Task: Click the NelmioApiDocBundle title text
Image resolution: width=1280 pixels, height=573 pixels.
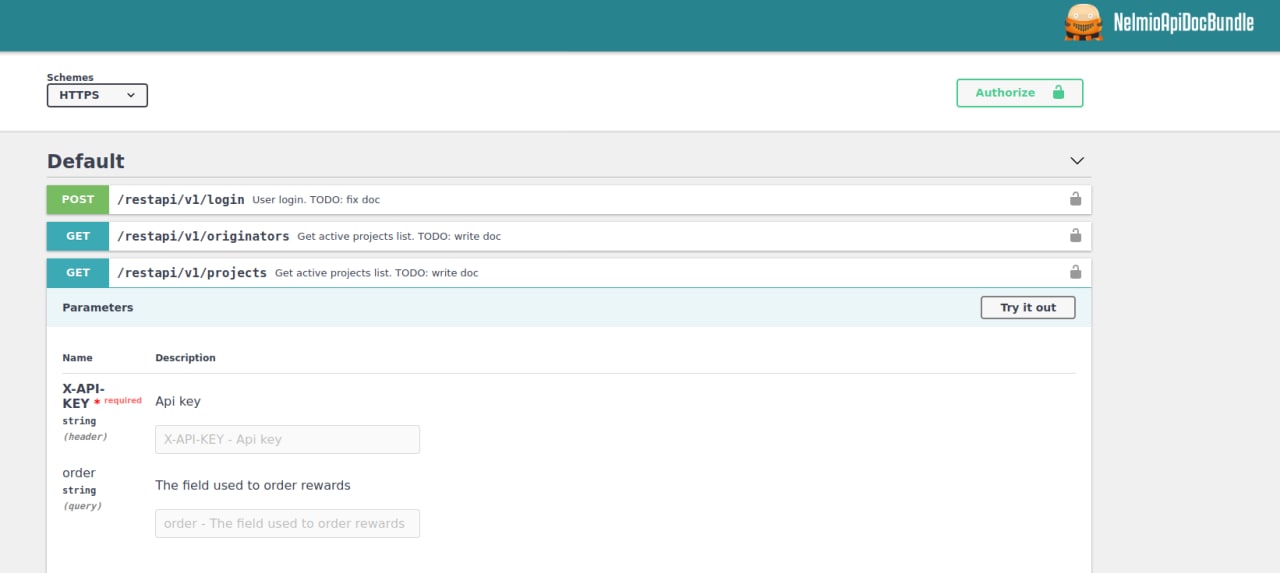Action: point(1183,22)
